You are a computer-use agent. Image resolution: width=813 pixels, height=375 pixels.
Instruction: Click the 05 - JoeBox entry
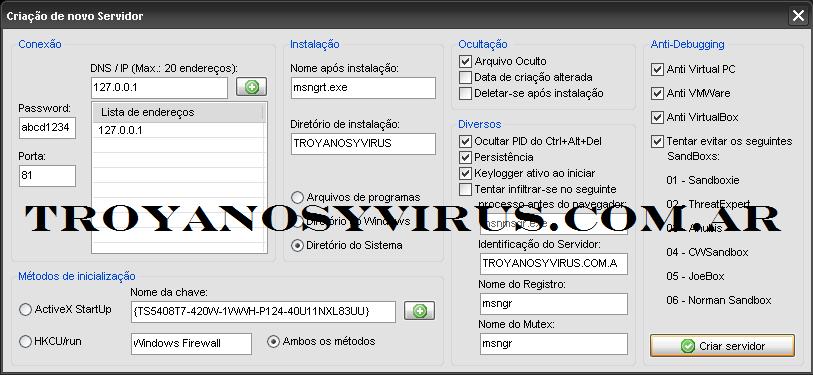click(695, 276)
